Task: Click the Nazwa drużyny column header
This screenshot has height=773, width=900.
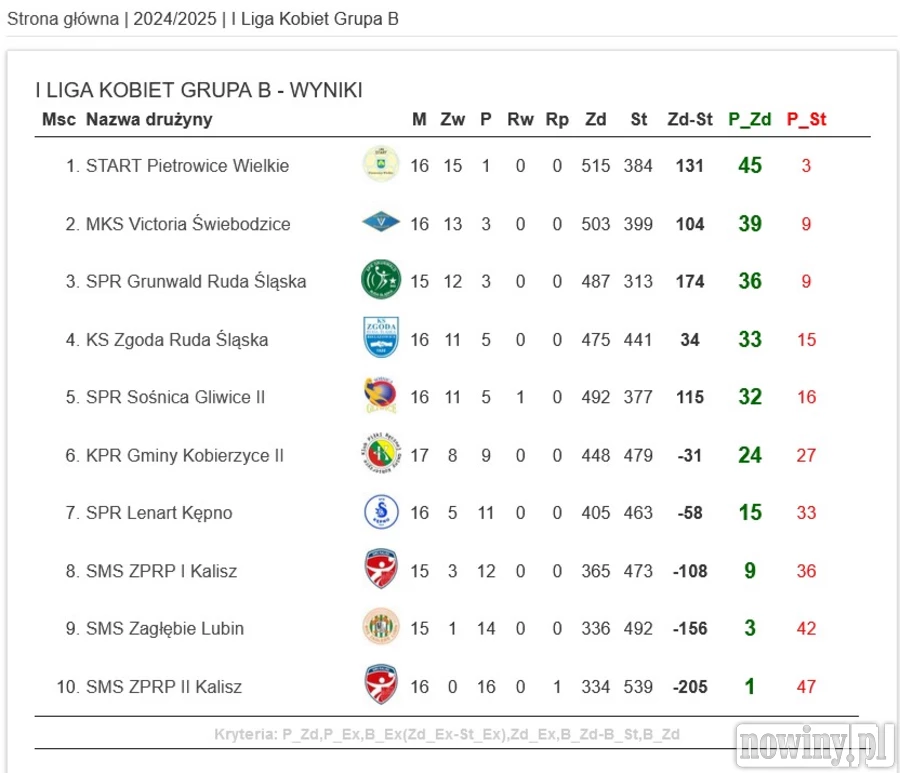Action: coord(149,120)
